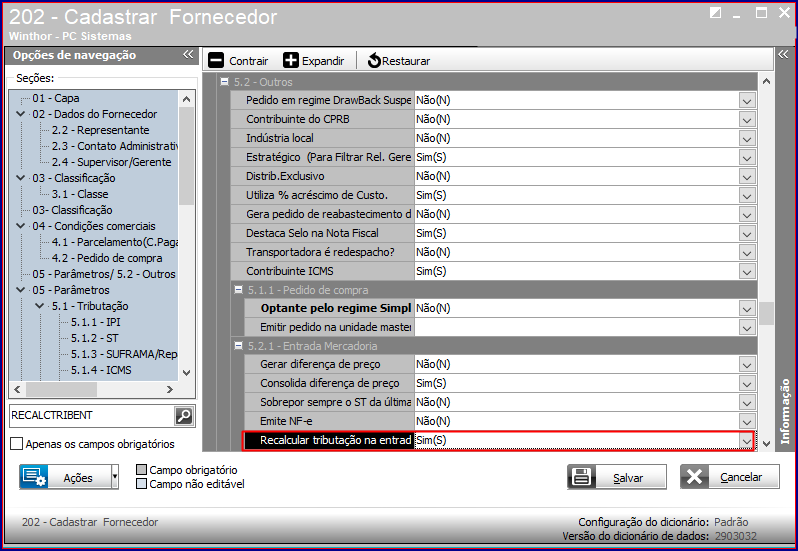This screenshot has width=798, height=551.
Task: Click the Optante pelo regime Simples label
Action: (335, 308)
